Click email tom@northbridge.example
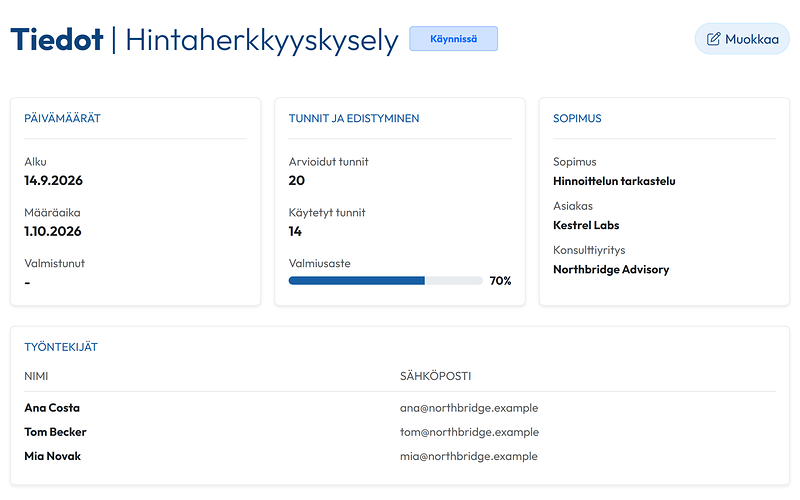The image size is (800, 500). tap(469, 432)
